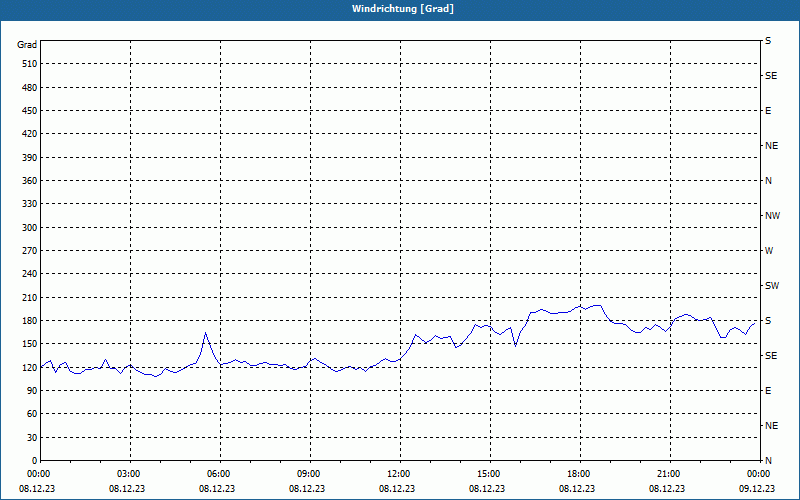Select the "510" y-axis value
Viewport: 800px width, 500px height.
30,64
